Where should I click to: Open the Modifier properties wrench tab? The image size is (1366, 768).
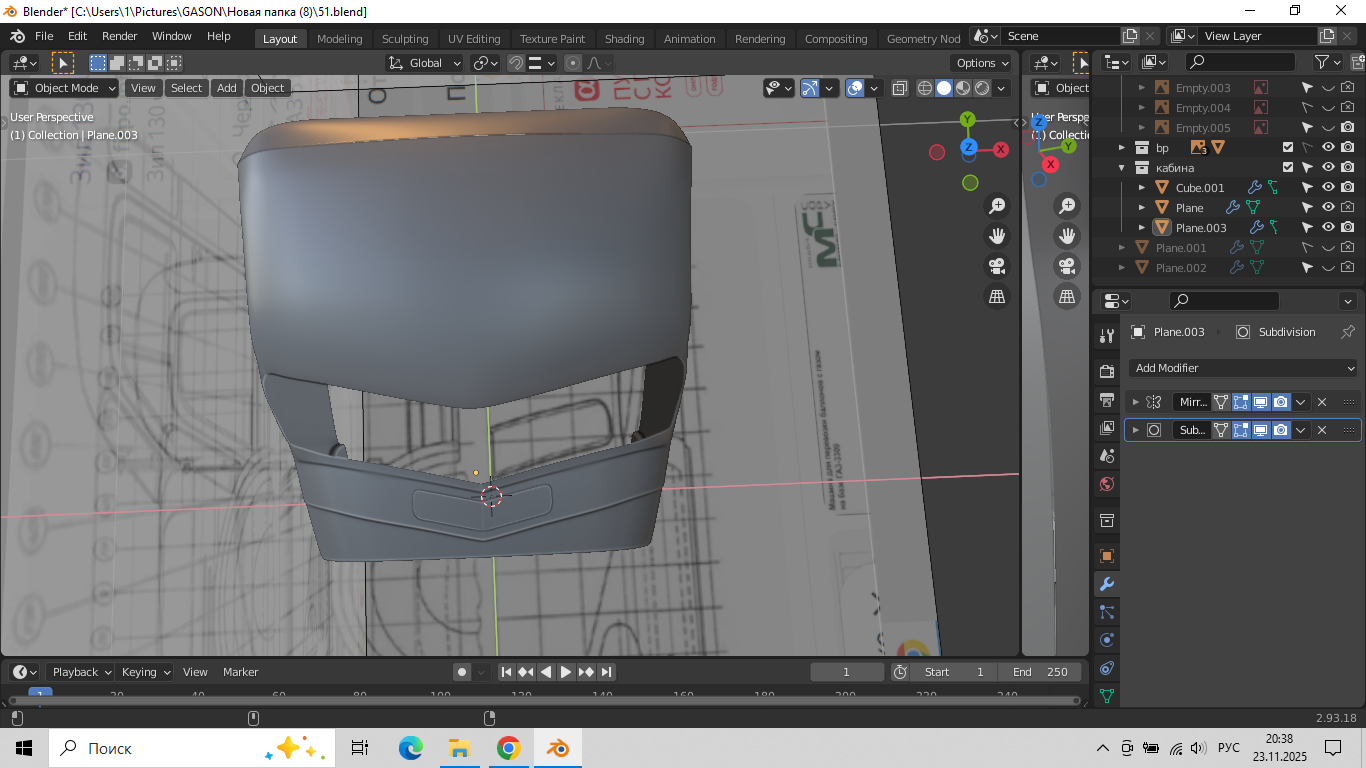pos(1106,584)
